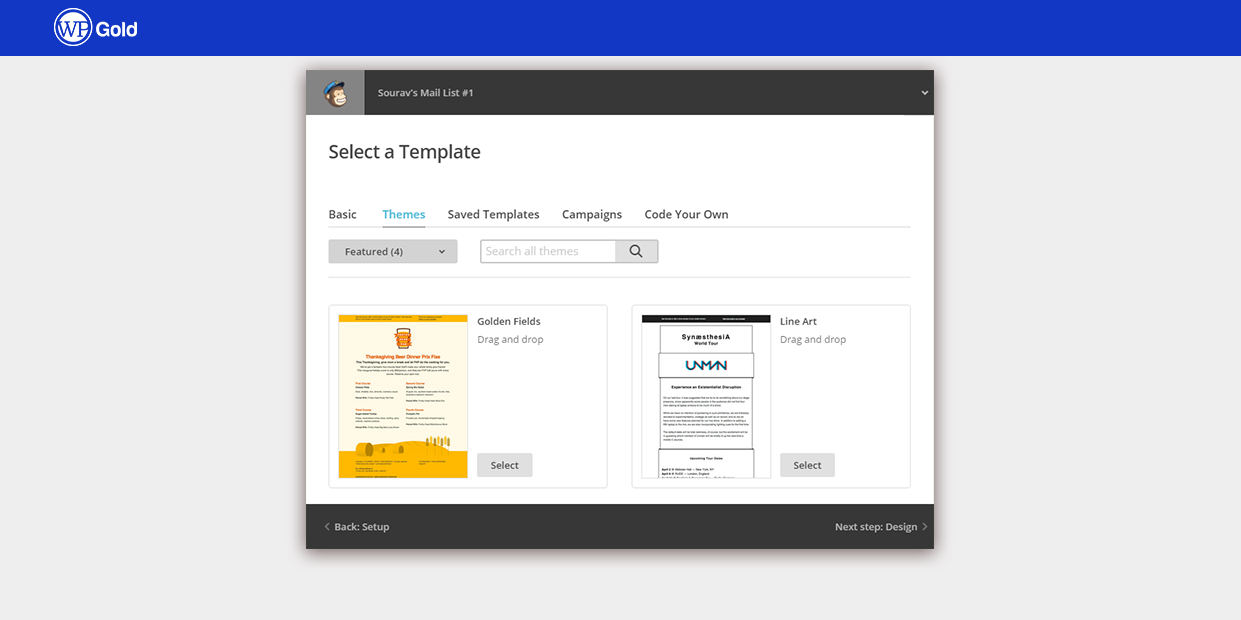This screenshot has height=620, width=1241.
Task: Click the WP Gold logo
Action: click(x=96, y=28)
